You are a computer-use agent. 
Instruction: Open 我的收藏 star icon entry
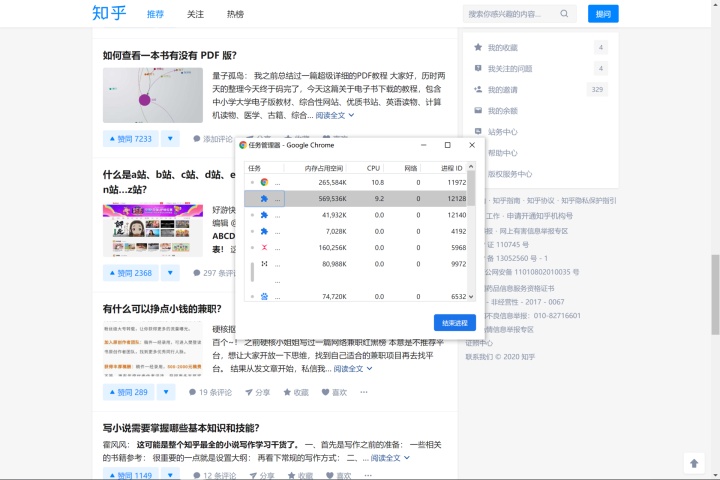click(x=541, y=47)
